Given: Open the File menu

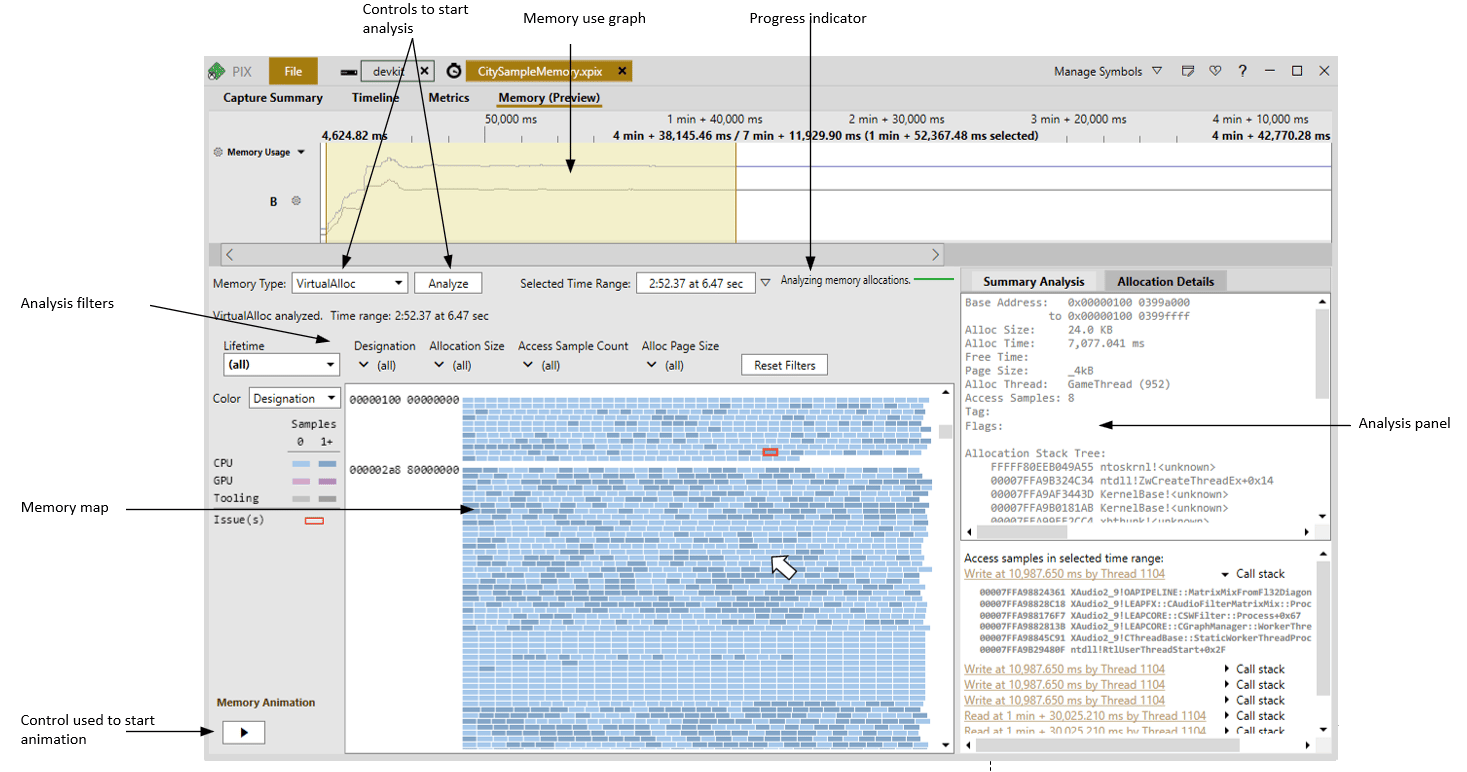Looking at the screenshot, I should coord(293,71).
